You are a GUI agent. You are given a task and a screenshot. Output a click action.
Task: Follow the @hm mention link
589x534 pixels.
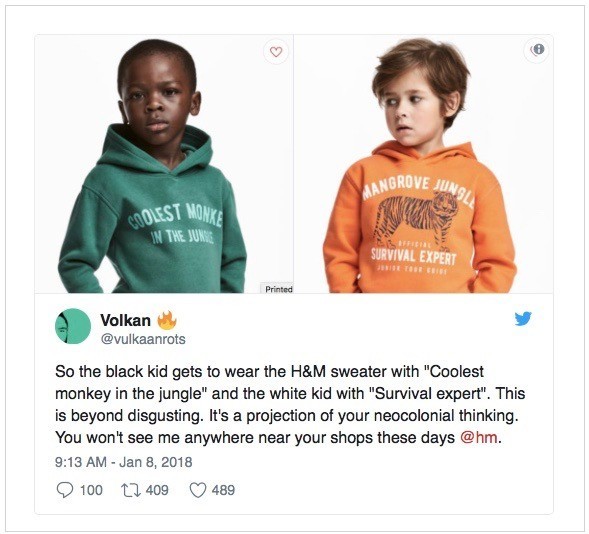pyautogui.click(x=479, y=438)
